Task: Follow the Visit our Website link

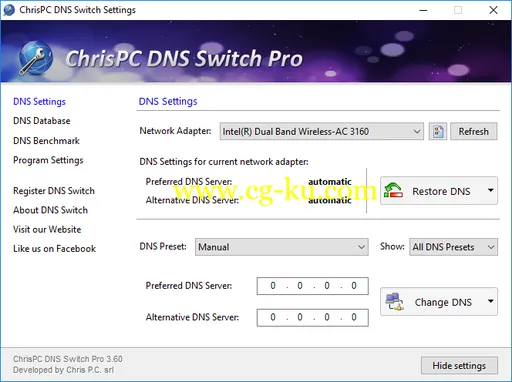Action: pyautogui.click(x=47, y=229)
